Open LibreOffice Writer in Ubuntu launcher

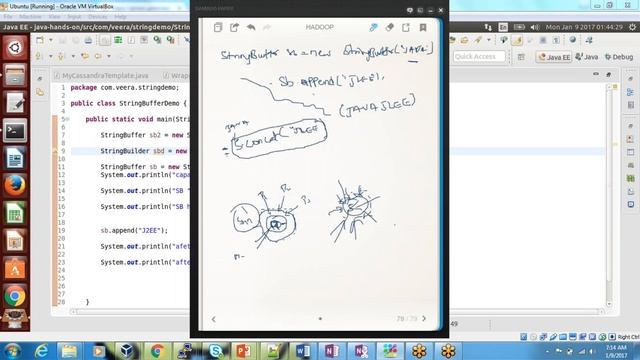(x=15, y=158)
